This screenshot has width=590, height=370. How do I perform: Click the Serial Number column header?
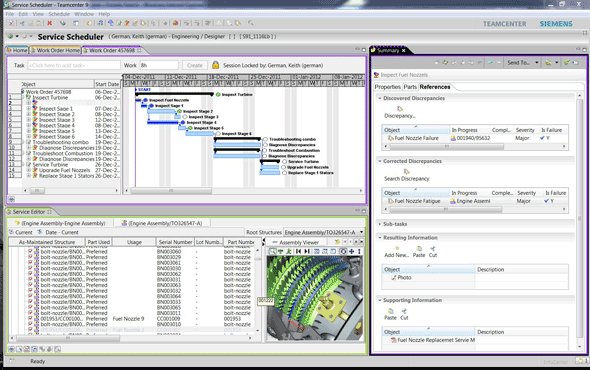coord(175,242)
